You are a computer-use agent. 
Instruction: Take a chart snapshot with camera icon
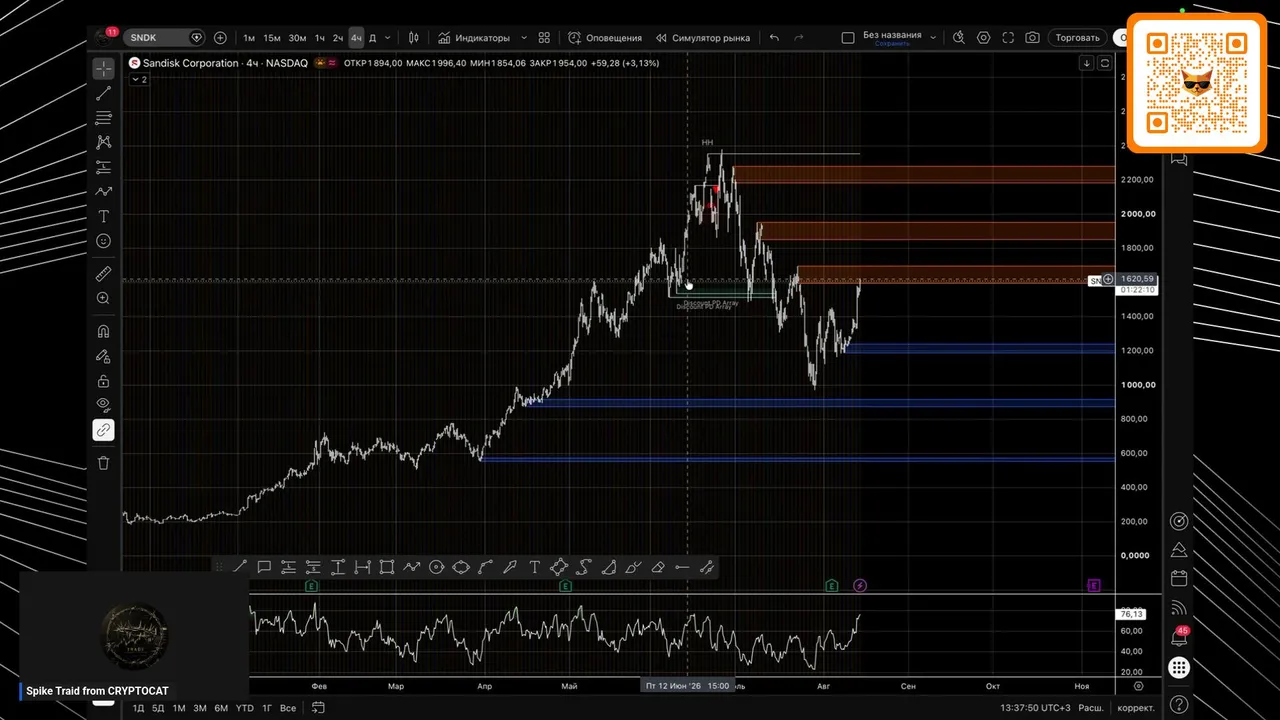(x=1033, y=38)
